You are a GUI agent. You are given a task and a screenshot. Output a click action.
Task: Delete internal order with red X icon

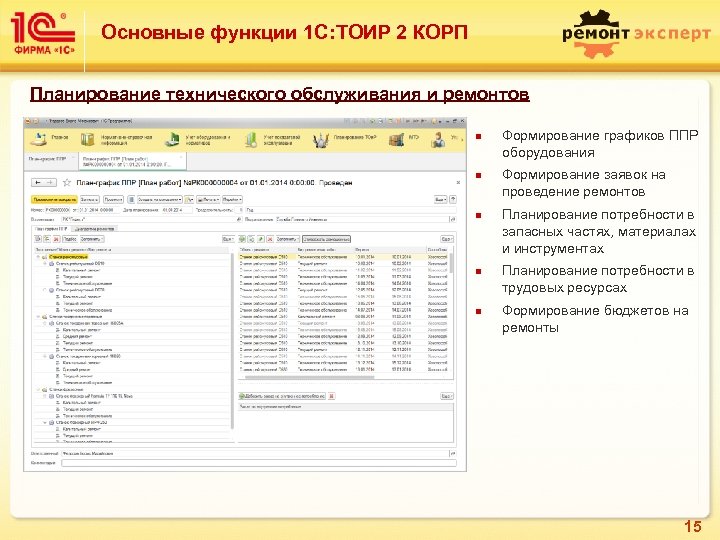pos(332,396)
